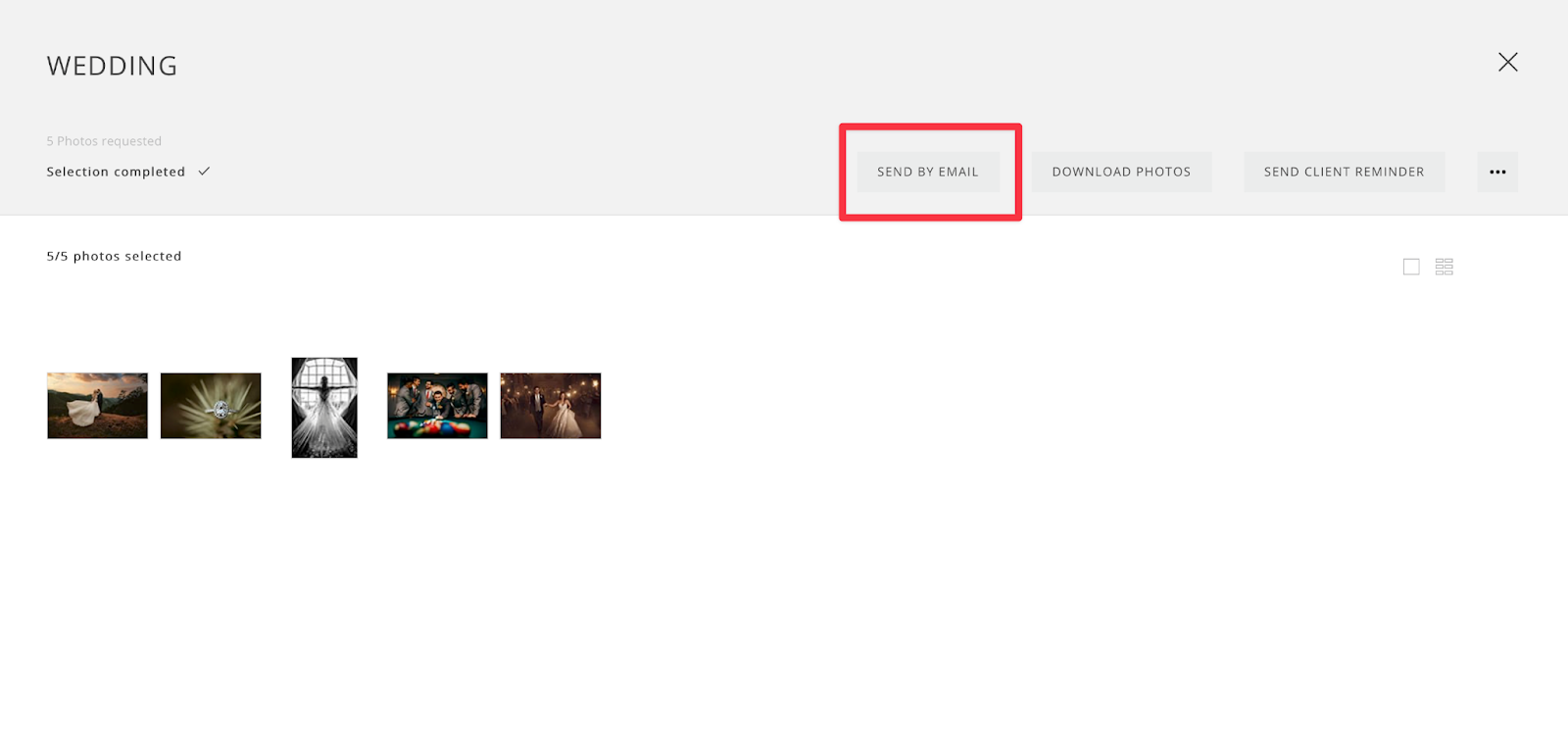Switch to single large thumbnail view

point(1411,267)
